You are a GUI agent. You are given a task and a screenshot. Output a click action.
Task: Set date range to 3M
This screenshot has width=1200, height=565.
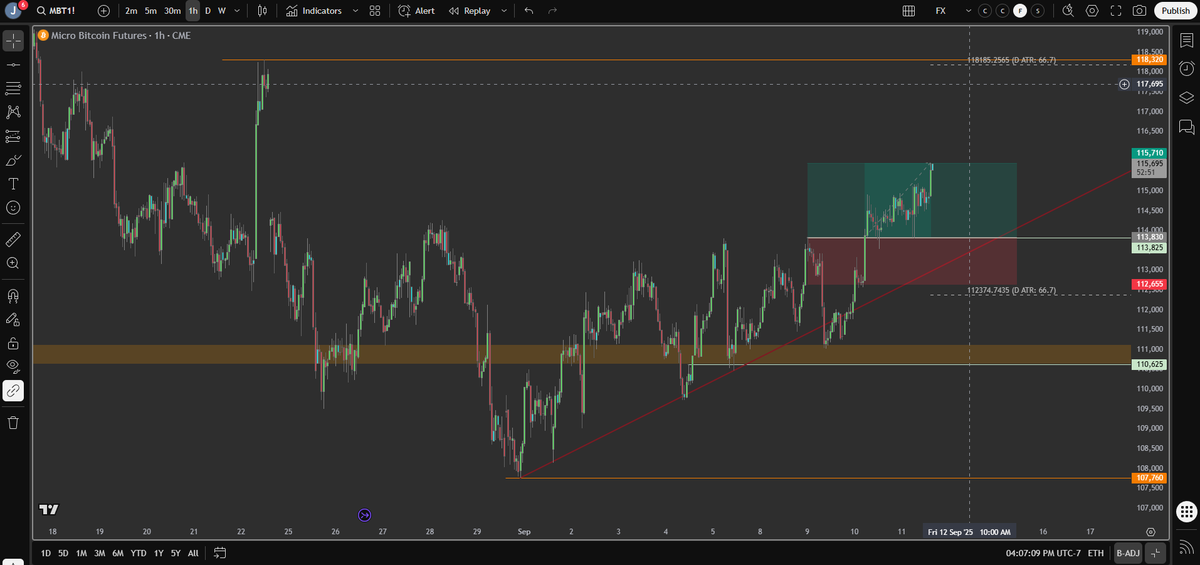coord(99,552)
